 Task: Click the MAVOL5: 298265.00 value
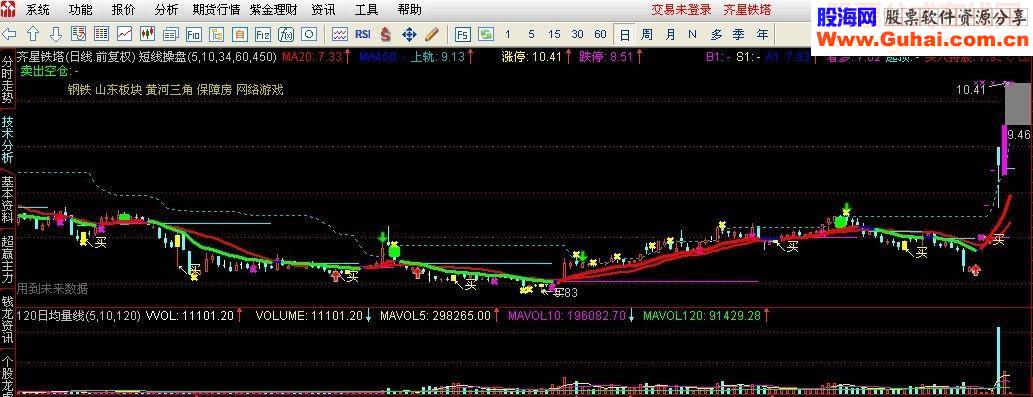435,315
